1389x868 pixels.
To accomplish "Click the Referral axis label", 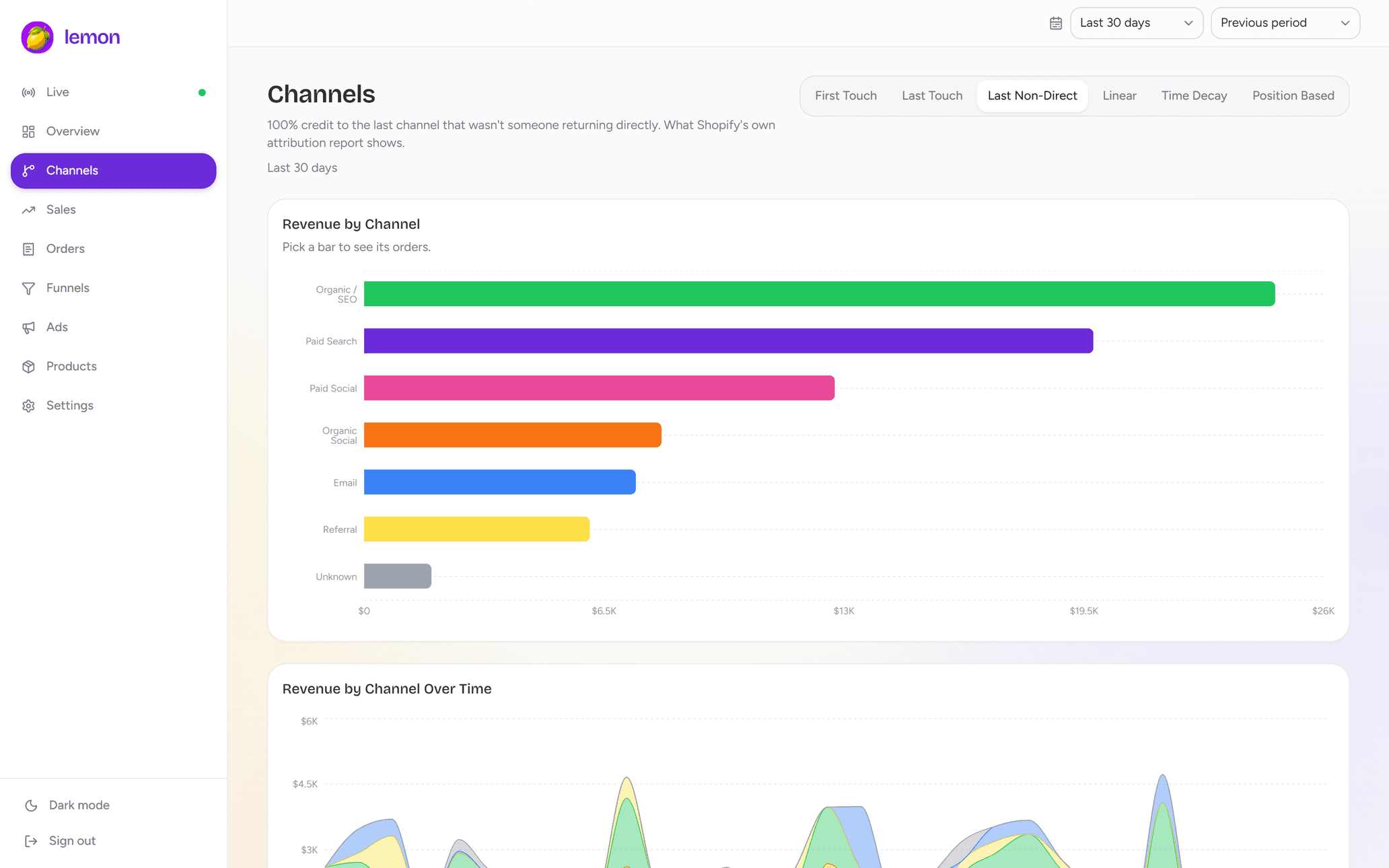I will coord(340,530).
